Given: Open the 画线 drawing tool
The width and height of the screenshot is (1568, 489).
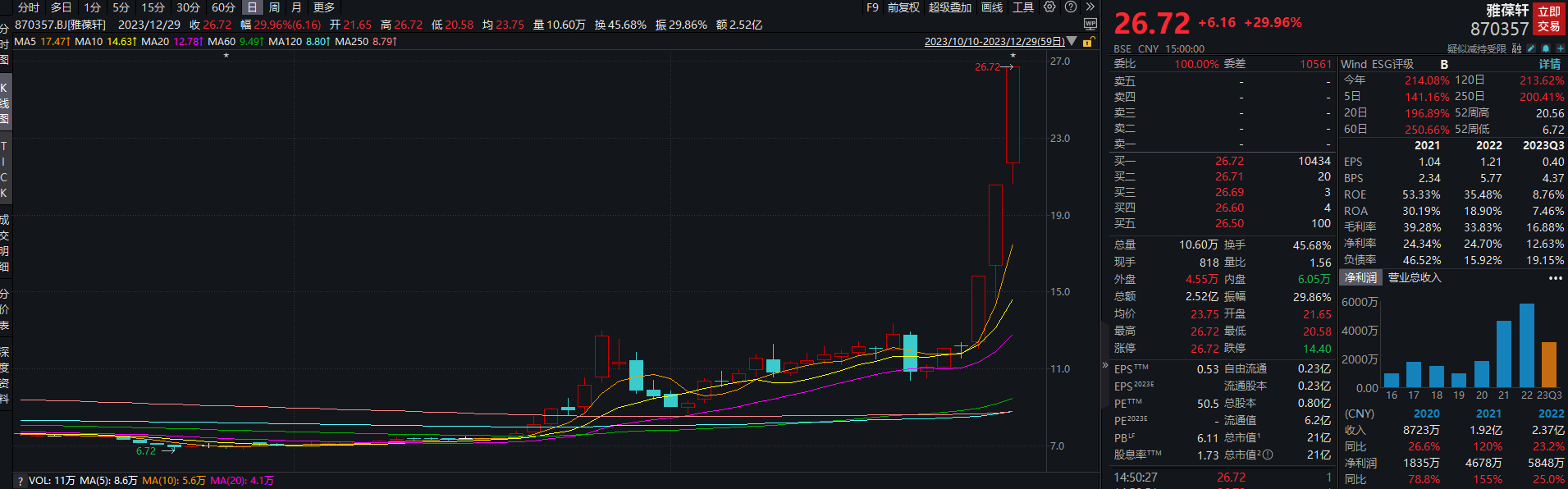Looking at the screenshot, I should 992,7.
